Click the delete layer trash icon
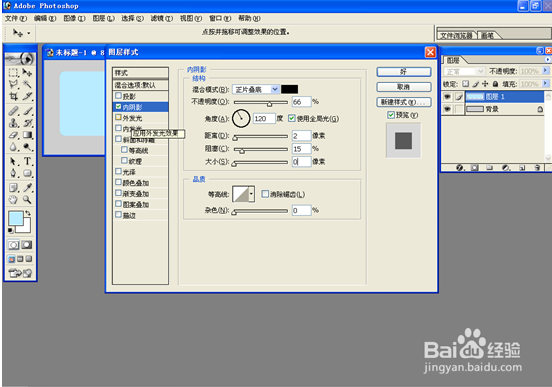The image size is (552, 387). [x=537, y=168]
